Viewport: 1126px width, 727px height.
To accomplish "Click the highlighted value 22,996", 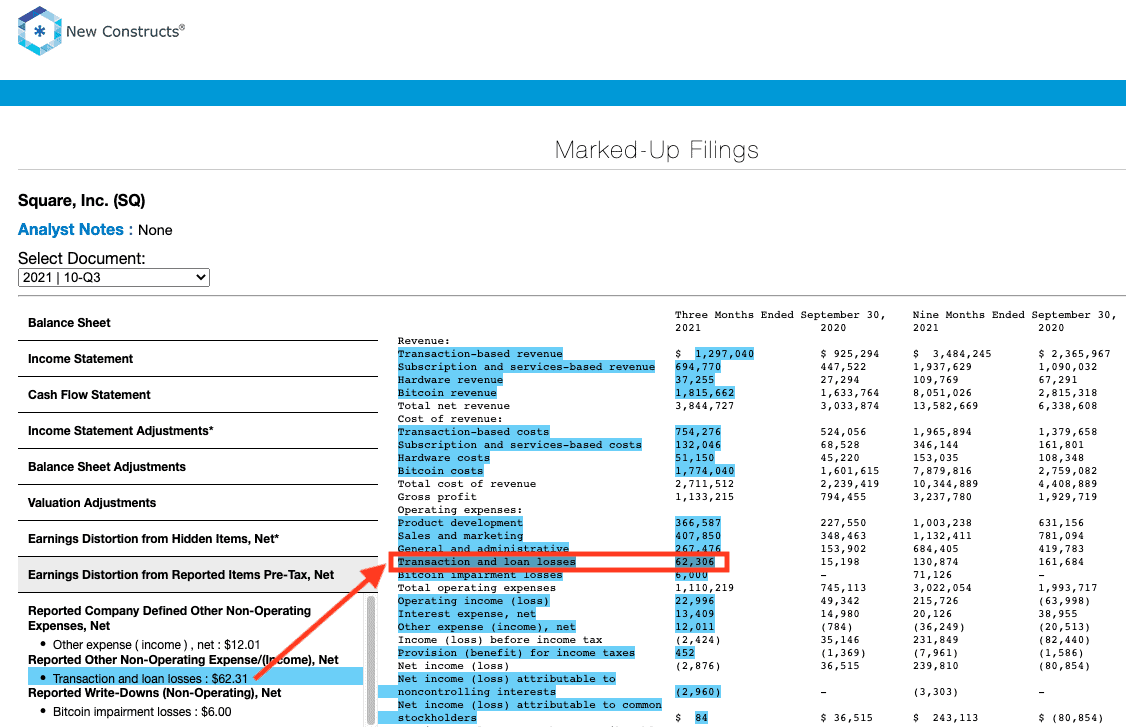I will [694, 601].
